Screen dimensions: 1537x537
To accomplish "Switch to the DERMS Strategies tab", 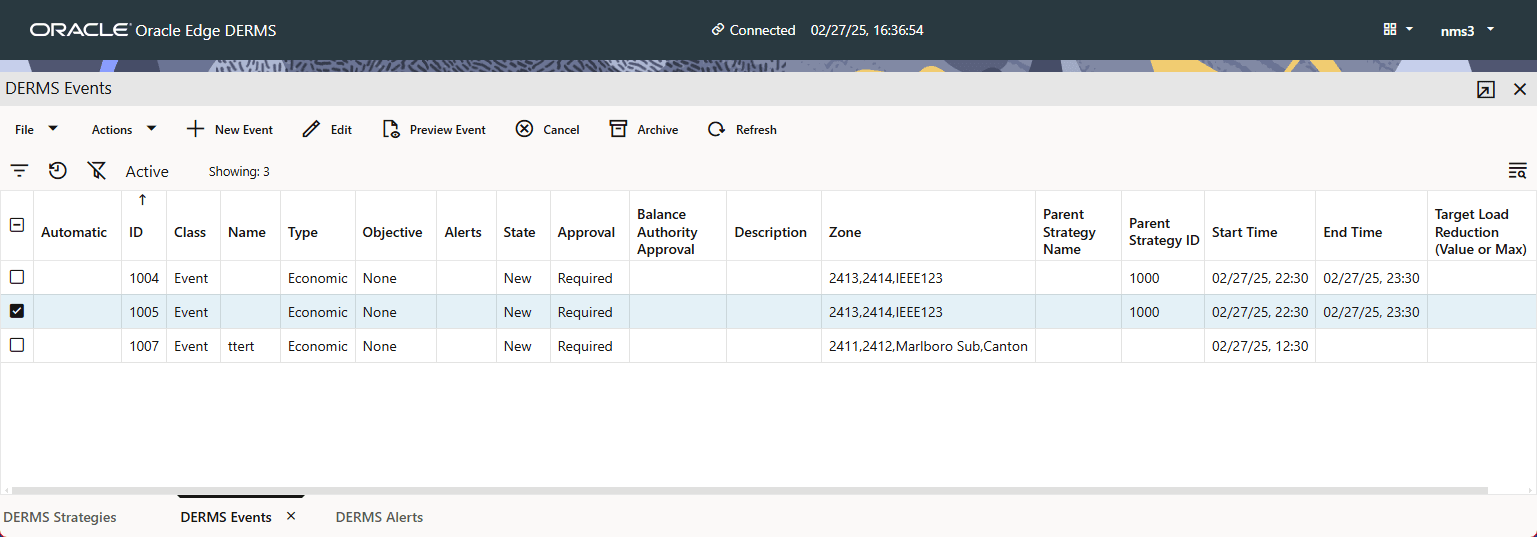I will 60,517.
